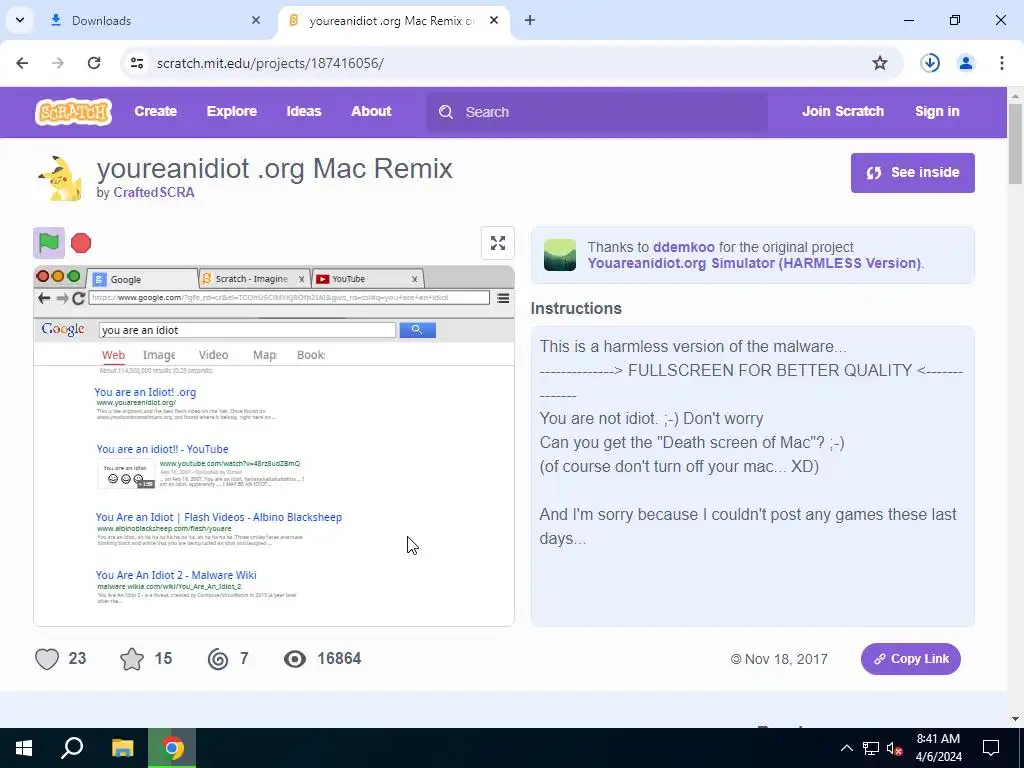The height and width of the screenshot is (768, 1024).
Task: Click Join Scratch
Action: tap(843, 112)
